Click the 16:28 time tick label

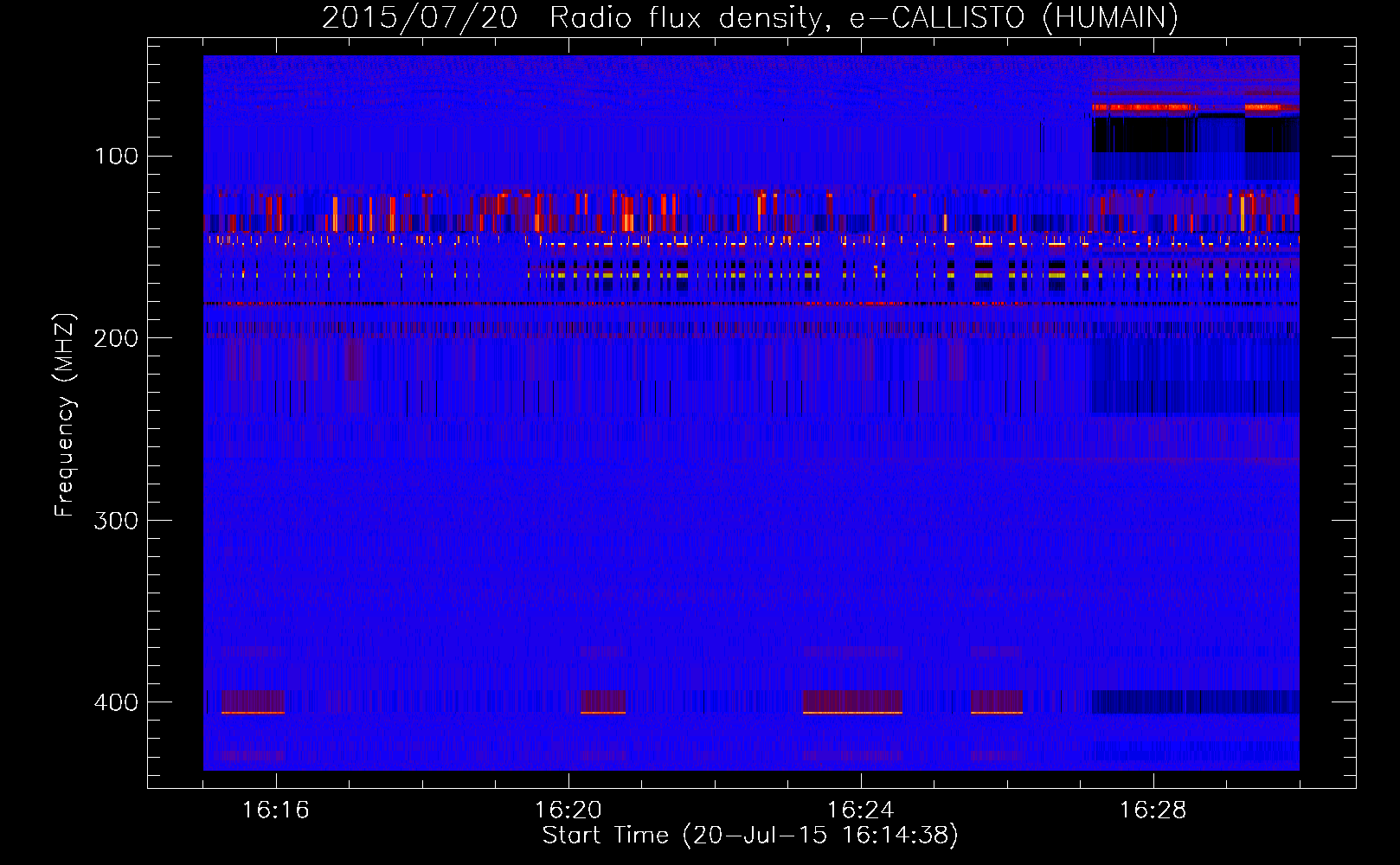[x=1153, y=810]
